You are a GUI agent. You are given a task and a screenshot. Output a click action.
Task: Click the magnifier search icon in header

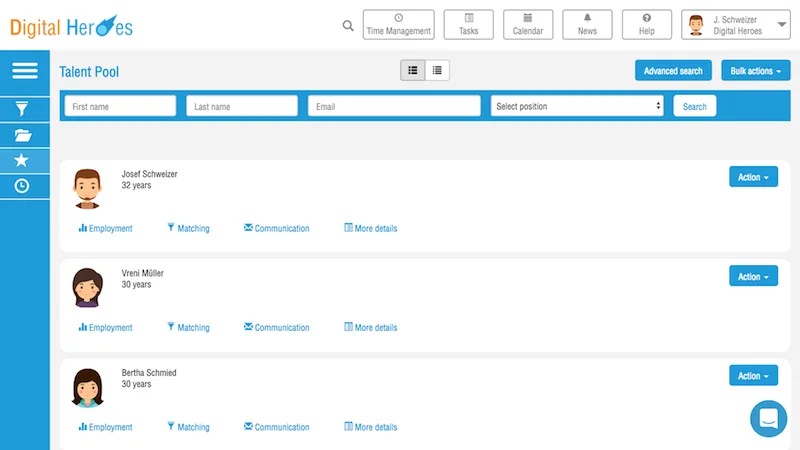click(348, 26)
